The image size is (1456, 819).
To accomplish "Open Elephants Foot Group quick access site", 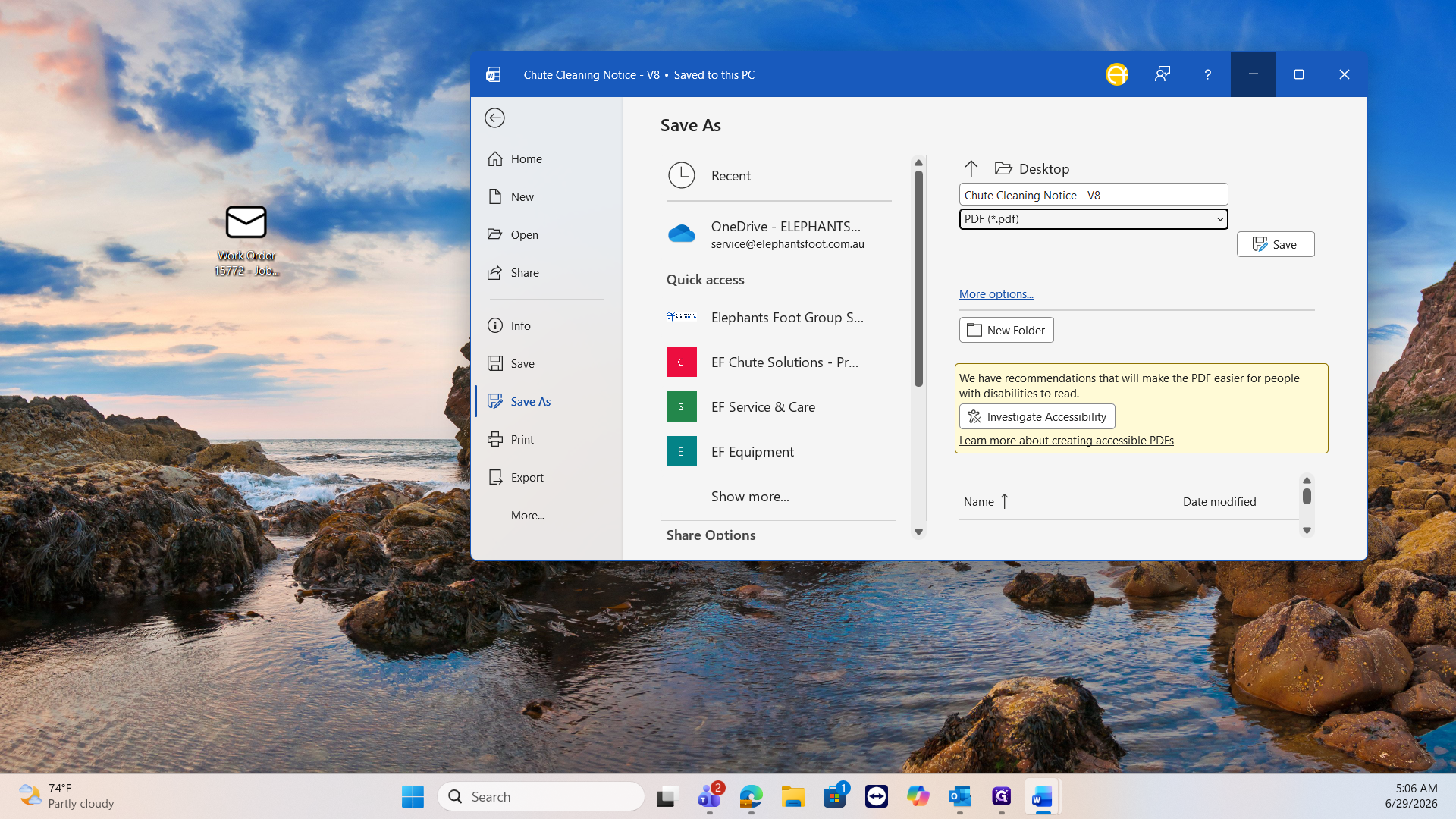I will coord(778,317).
